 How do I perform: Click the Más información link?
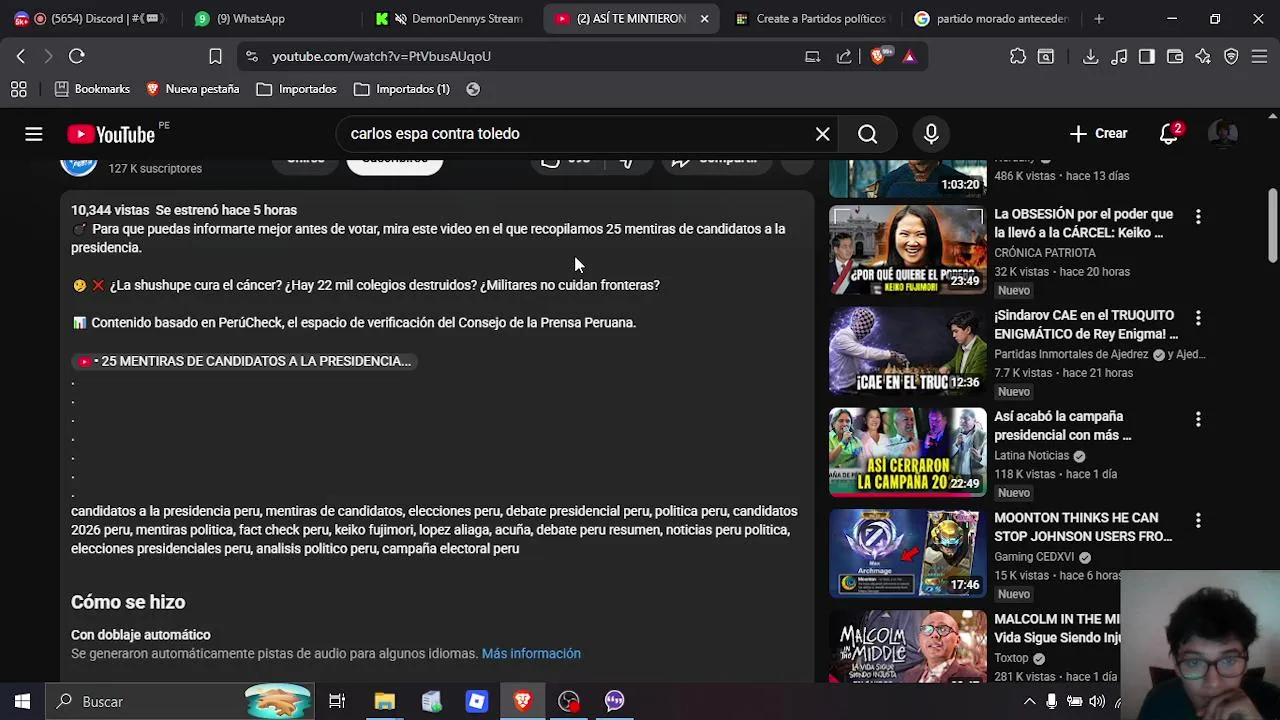(531, 654)
